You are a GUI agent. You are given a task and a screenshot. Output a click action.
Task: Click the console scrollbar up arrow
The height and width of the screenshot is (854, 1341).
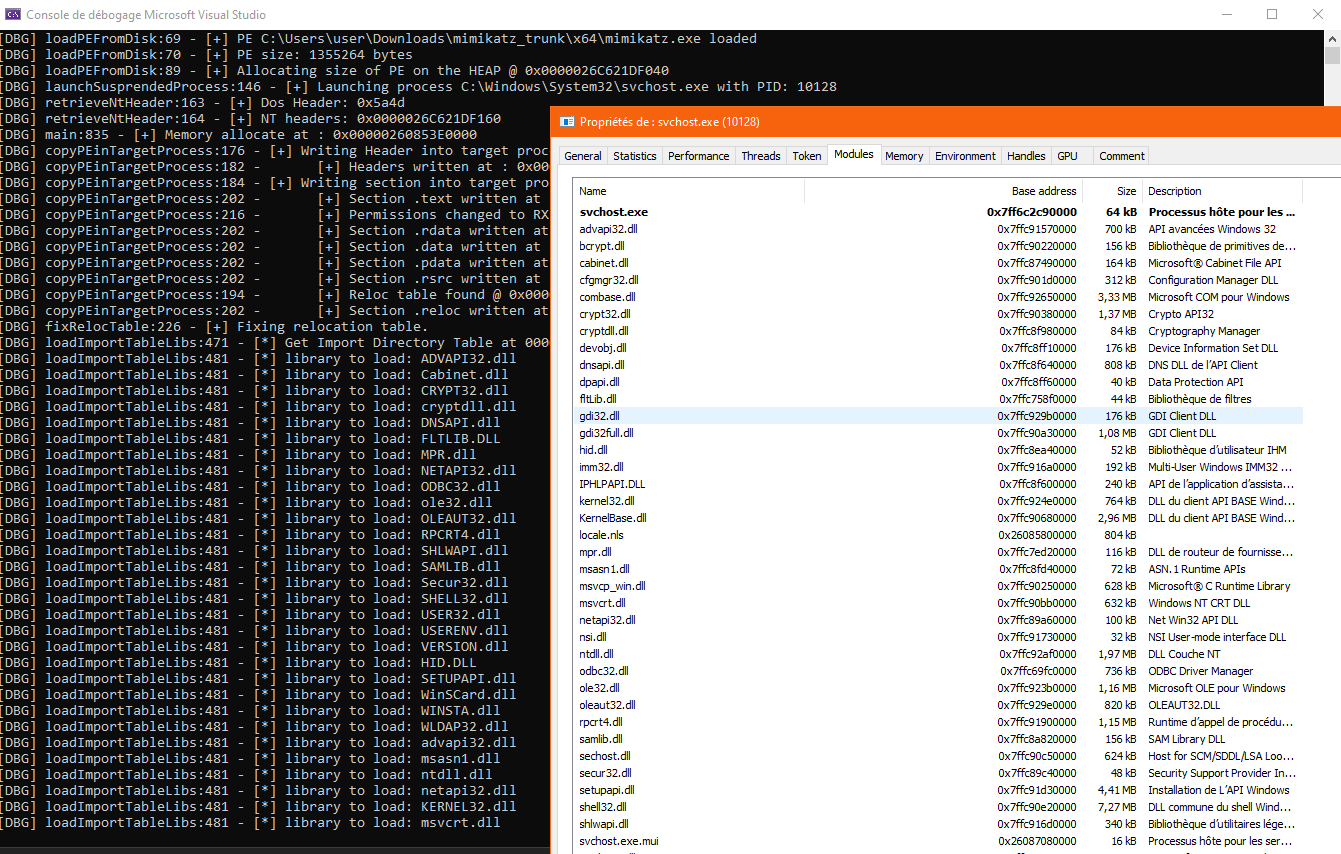pos(1332,38)
